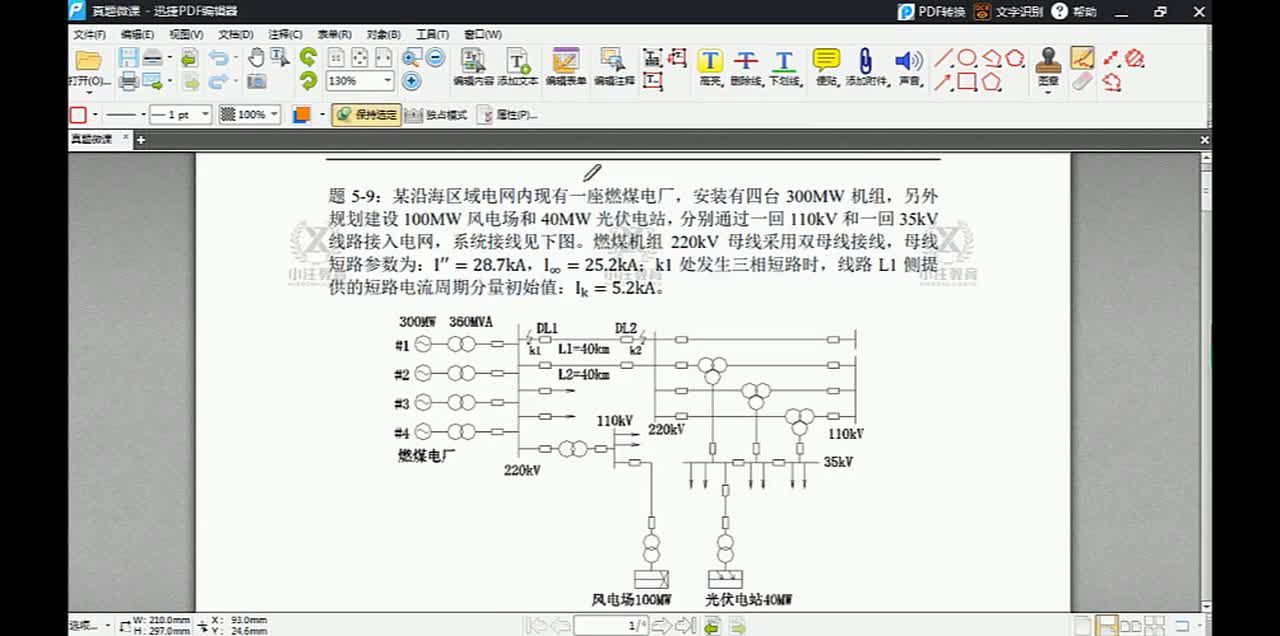Select the Hand pan tool
The height and width of the screenshot is (636, 1280).
click(x=256, y=57)
